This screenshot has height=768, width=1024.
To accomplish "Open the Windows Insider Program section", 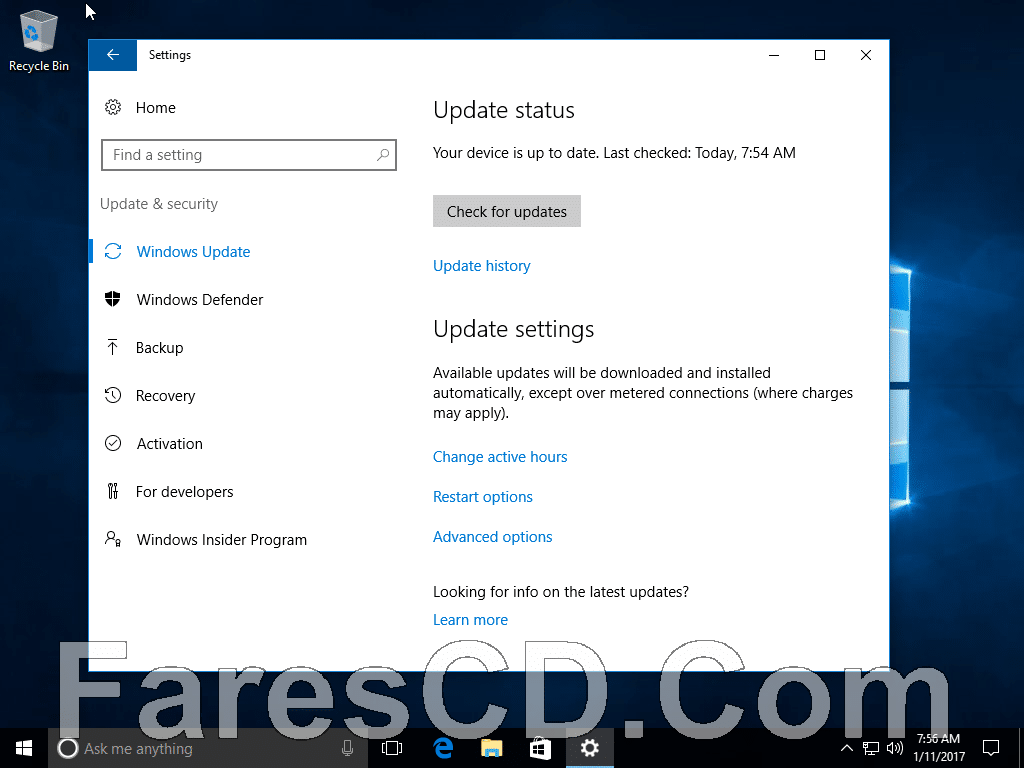I will point(221,540).
